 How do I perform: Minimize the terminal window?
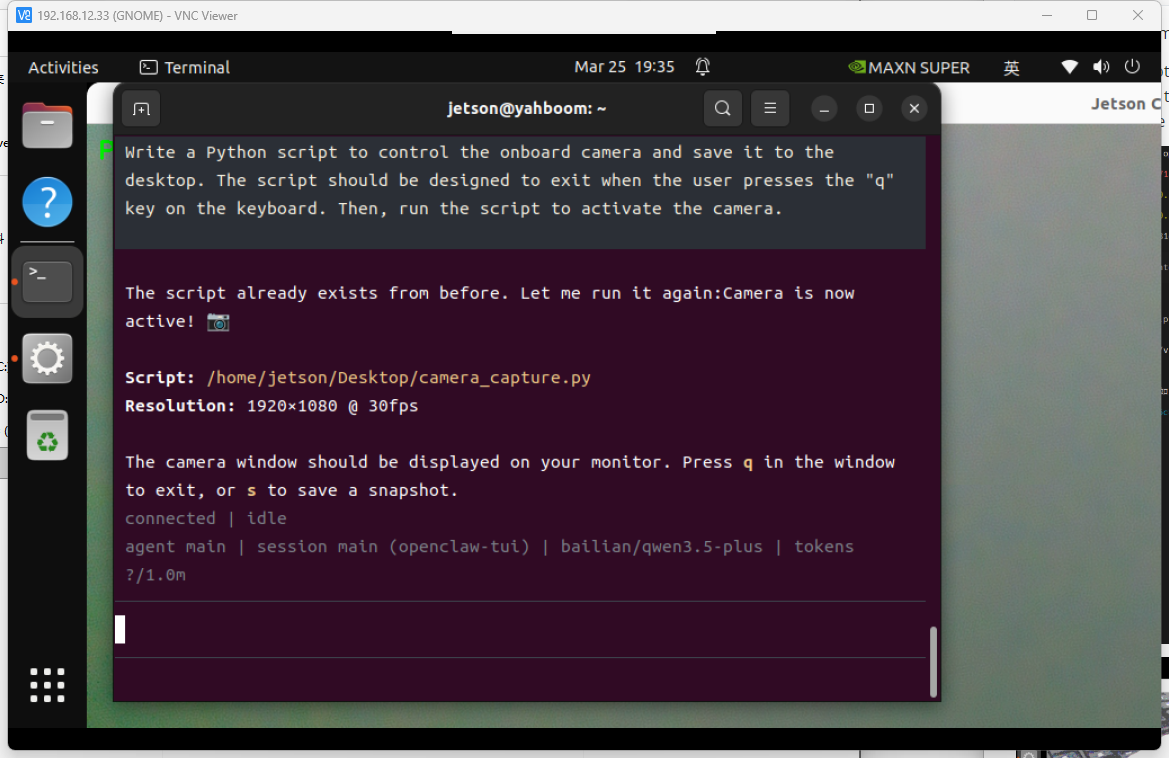824,109
